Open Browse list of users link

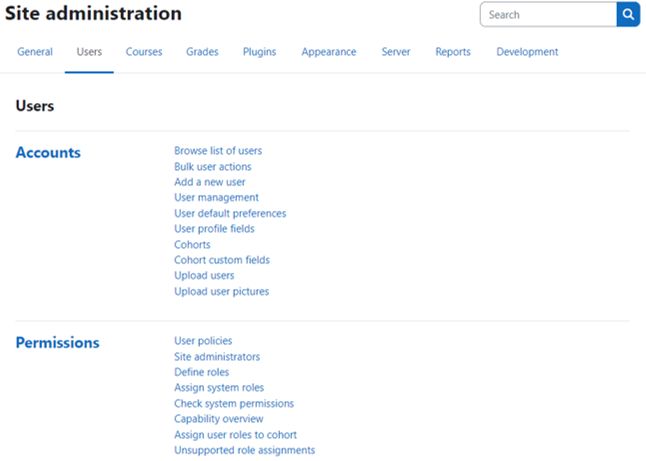pyautogui.click(x=218, y=151)
